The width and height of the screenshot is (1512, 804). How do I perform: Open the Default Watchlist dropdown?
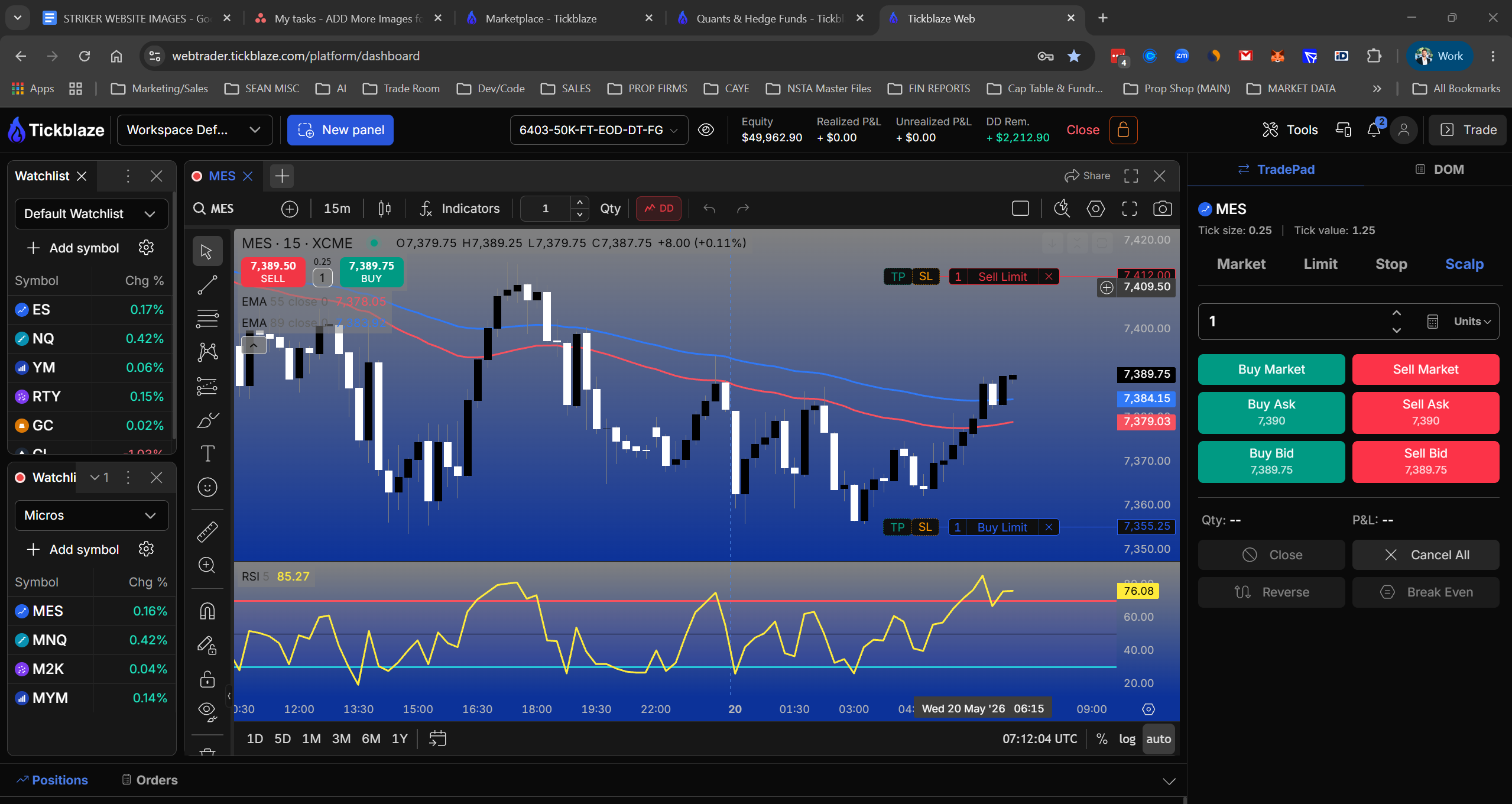pyautogui.click(x=91, y=214)
